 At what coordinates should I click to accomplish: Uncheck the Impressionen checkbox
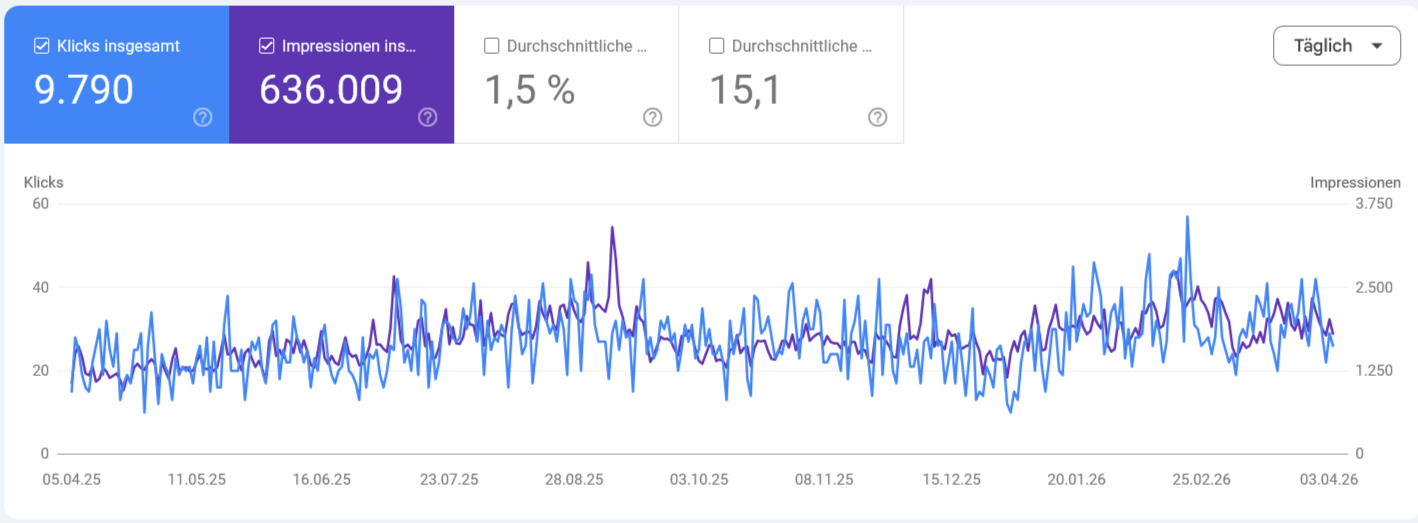(x=267, y=46)
